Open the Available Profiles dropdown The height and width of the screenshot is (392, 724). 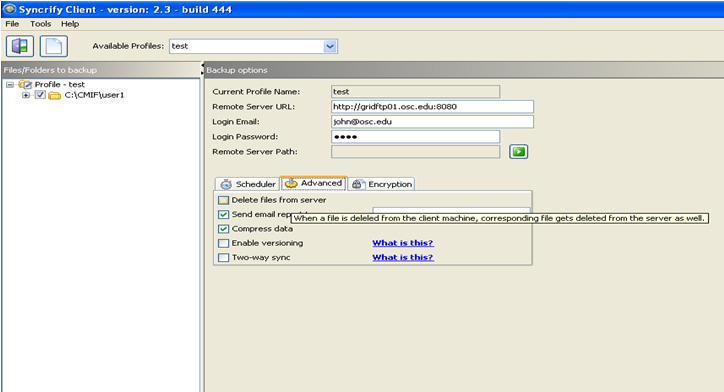pos(330,46)
